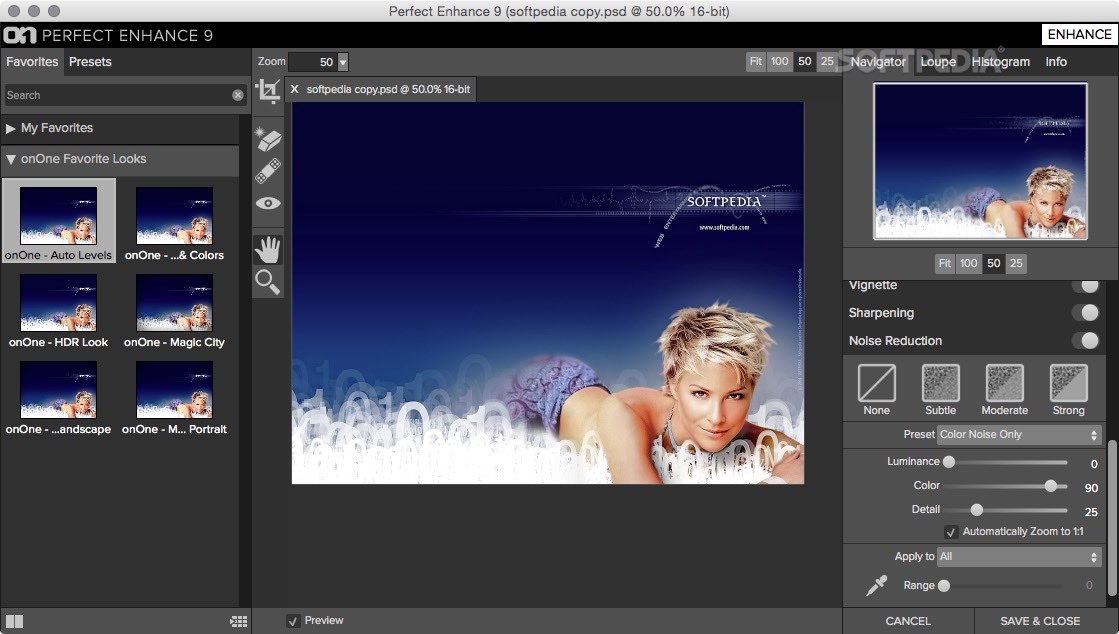Open the Color Noise Only preset dropdown
This screenshot has height=634, width=1119.
1019,434
